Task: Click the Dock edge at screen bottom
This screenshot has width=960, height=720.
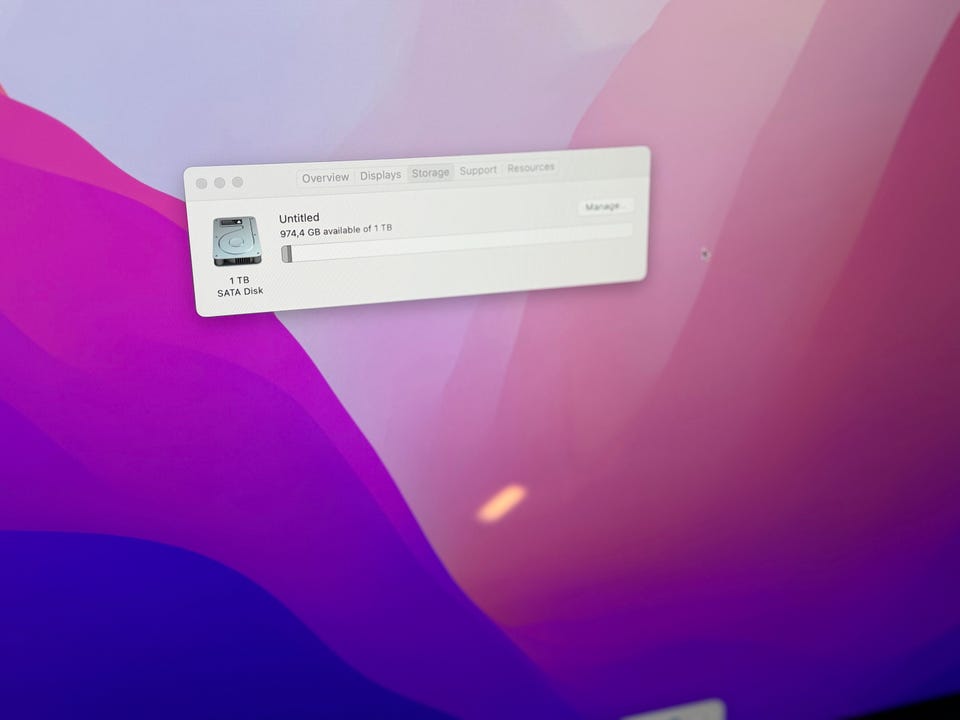Action: point(680,712)
